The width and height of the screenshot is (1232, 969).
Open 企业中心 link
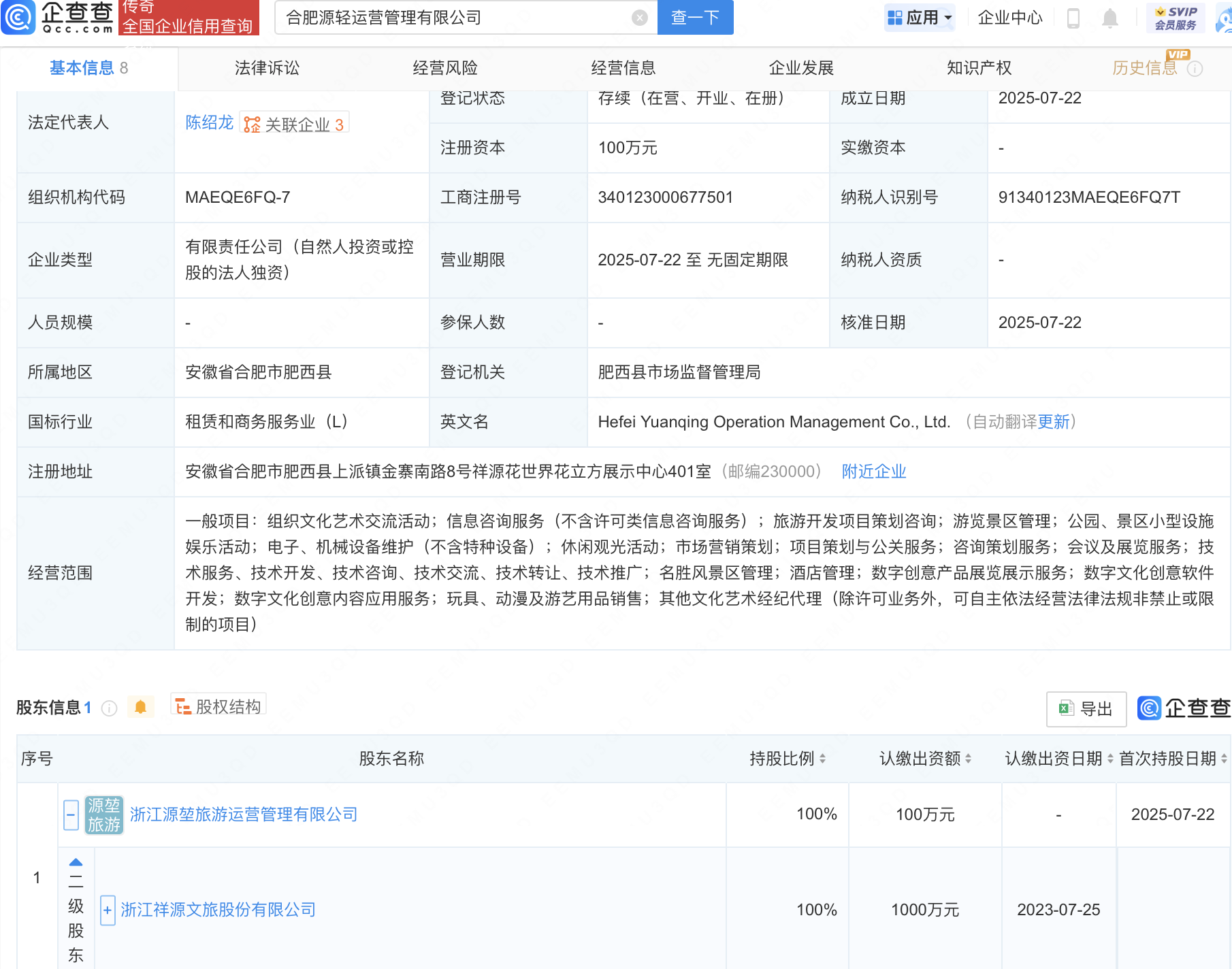click(x=1010, y=18)
